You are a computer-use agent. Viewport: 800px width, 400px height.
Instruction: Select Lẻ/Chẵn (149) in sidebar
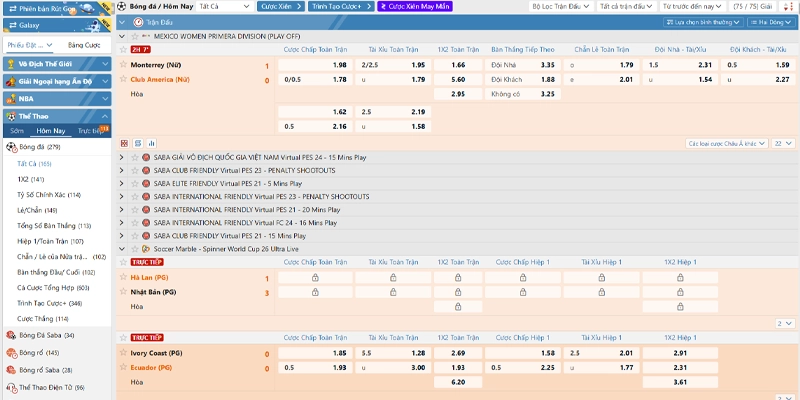37,210
